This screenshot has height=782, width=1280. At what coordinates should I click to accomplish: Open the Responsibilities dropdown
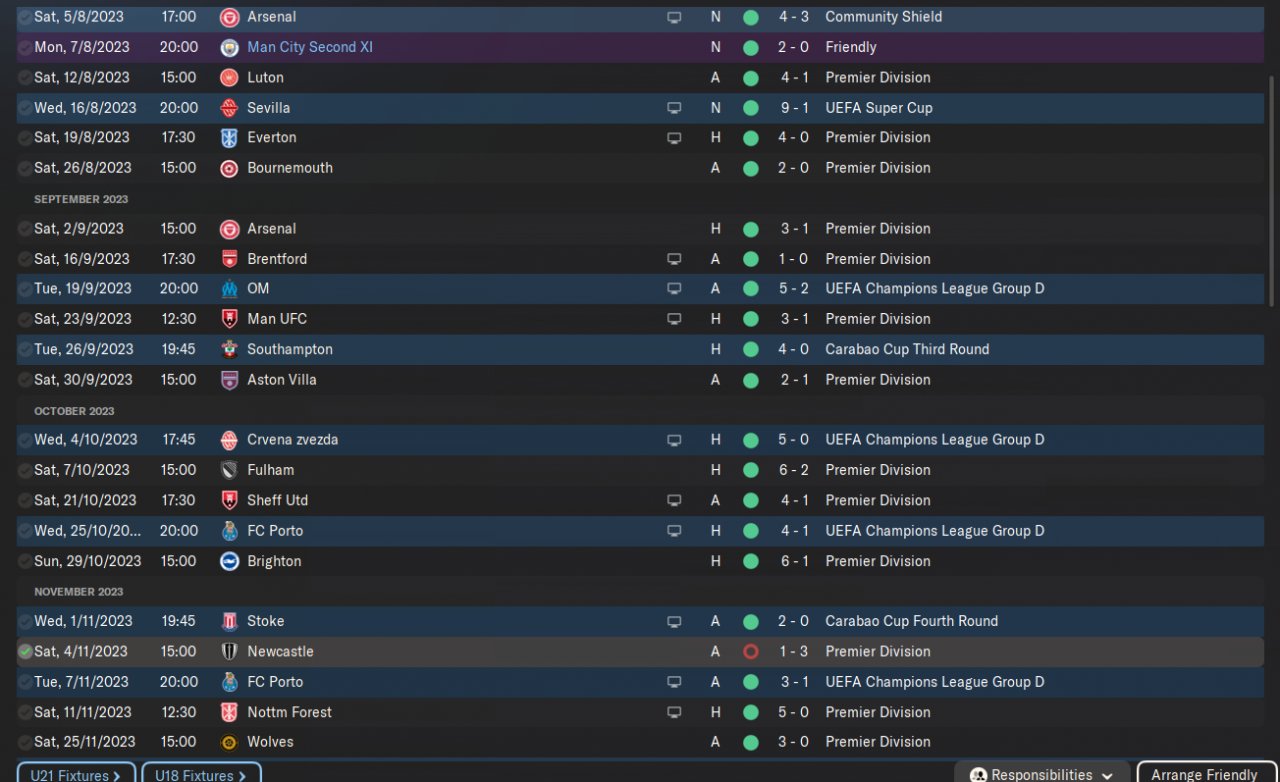pos(1044,774)
